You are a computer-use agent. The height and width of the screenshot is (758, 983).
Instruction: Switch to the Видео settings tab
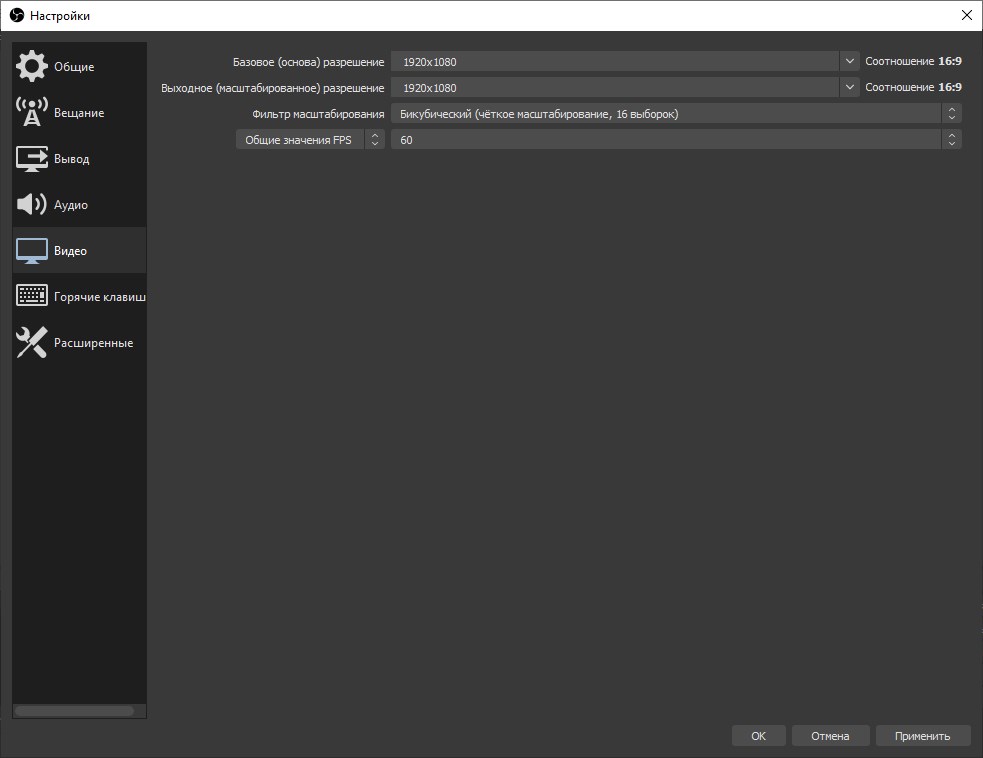click(x=78, y=251)
